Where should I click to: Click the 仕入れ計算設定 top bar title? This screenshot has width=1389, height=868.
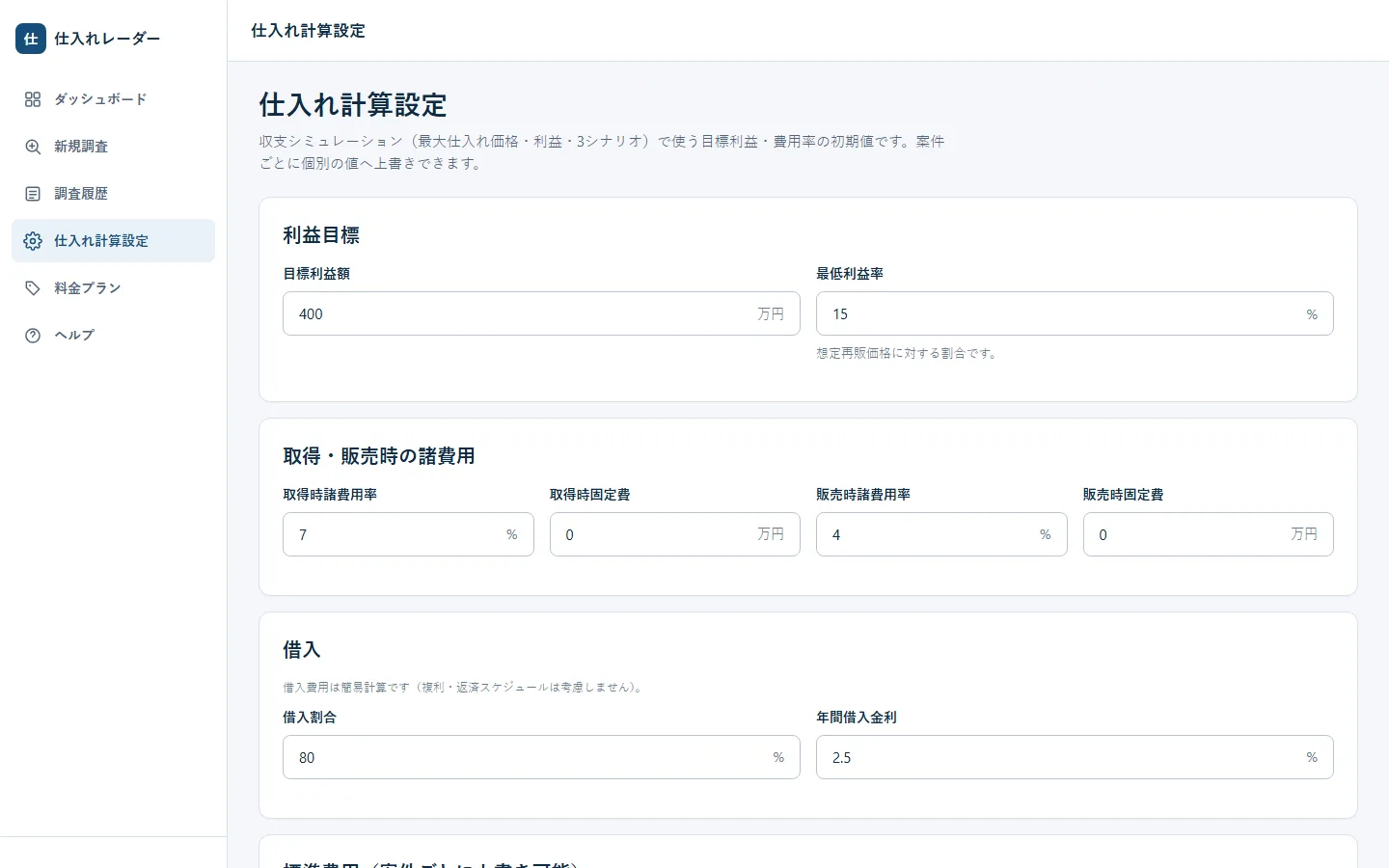click(x=308, y=31)
